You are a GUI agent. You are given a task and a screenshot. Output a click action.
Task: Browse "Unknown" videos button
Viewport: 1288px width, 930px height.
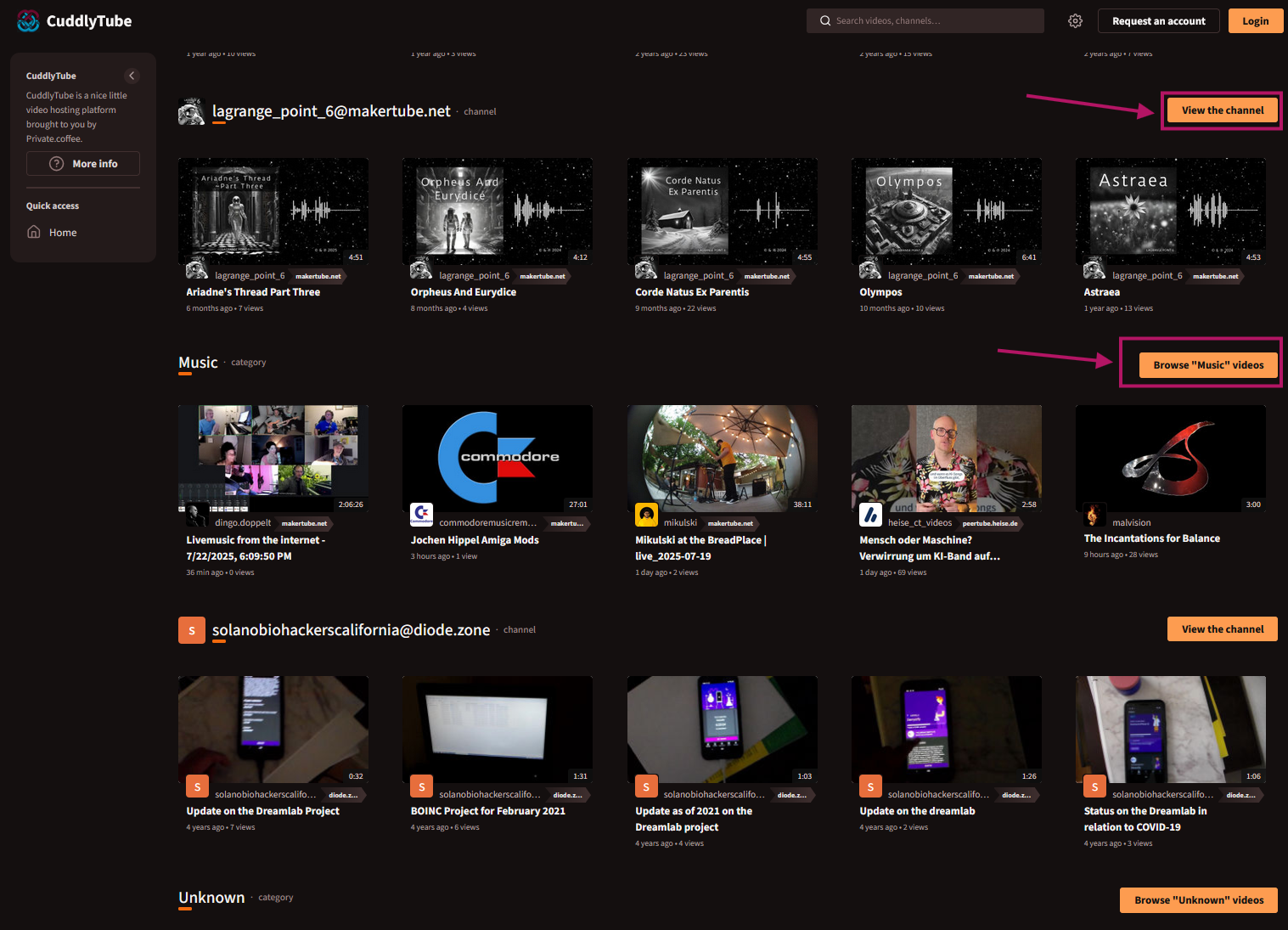[1198, 900]
